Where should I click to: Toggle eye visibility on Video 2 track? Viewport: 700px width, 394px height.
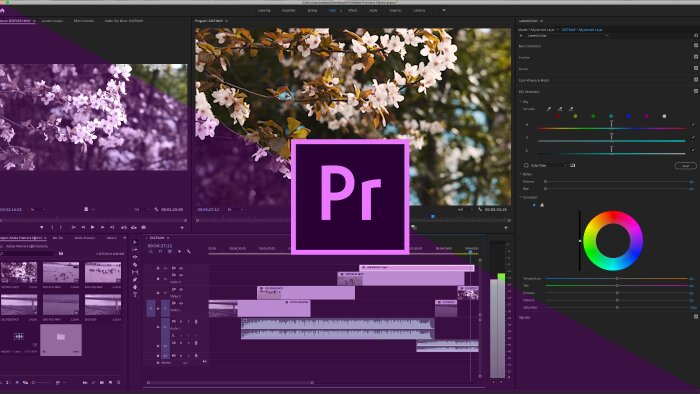[x=181, y=289]
